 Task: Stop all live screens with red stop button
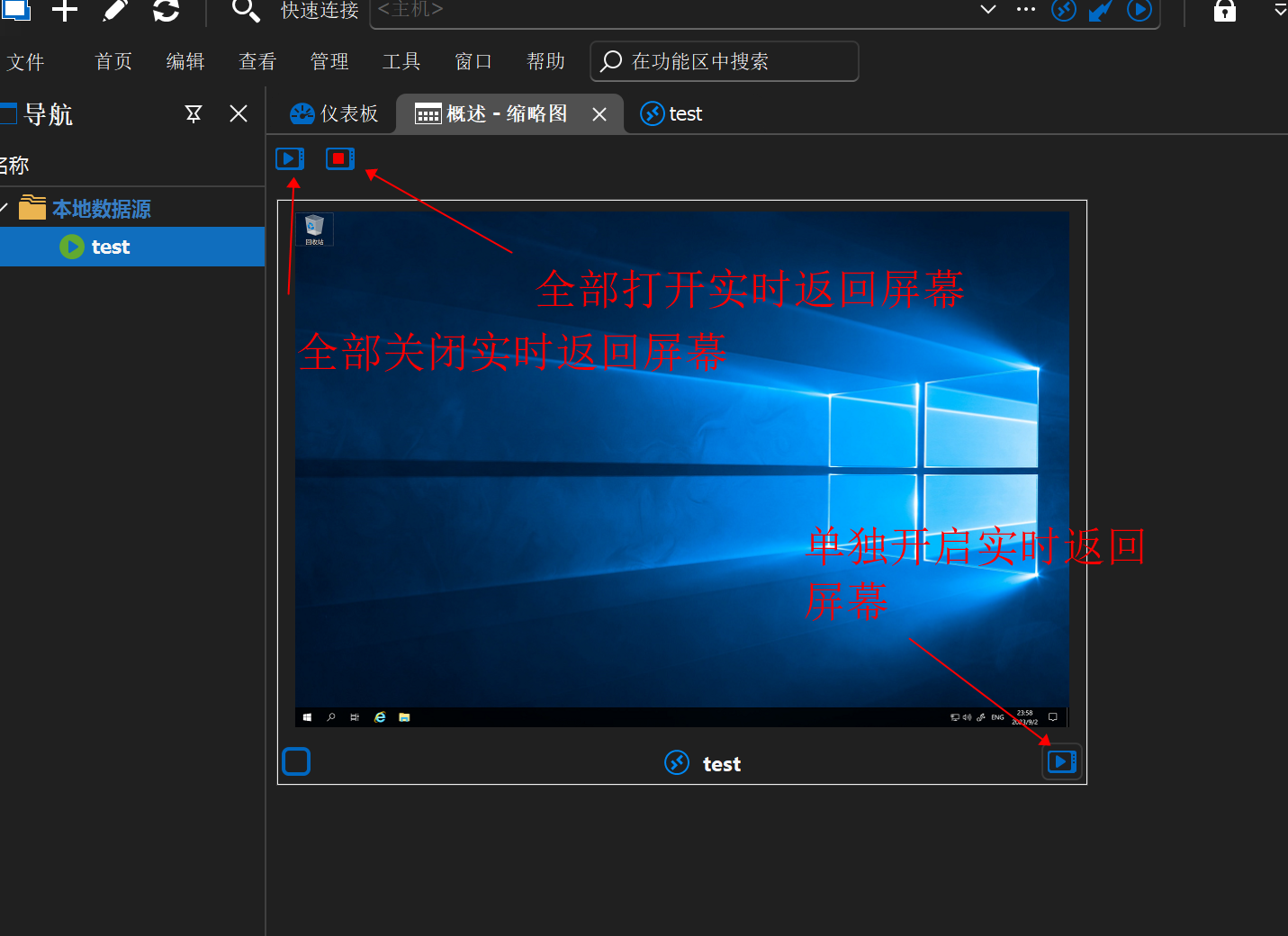point(339,158)
